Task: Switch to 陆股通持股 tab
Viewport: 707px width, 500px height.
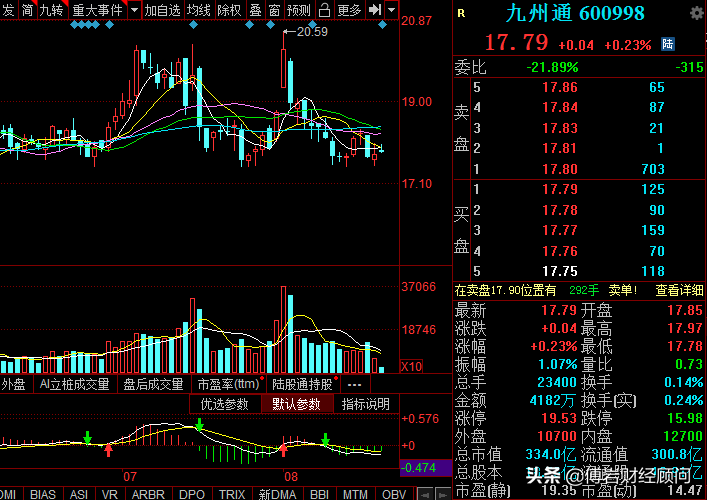Action: click(x=302, y=385)
